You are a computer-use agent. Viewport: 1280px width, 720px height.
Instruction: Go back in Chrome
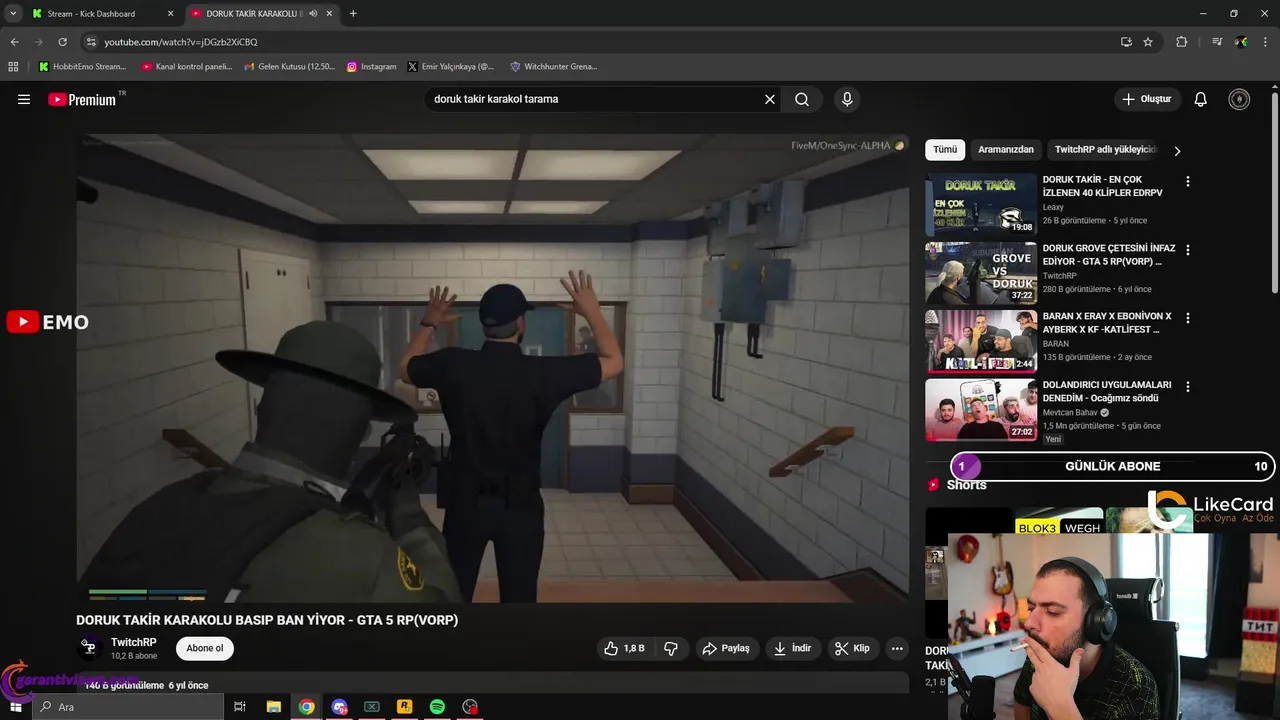click(x=14, y=42)
